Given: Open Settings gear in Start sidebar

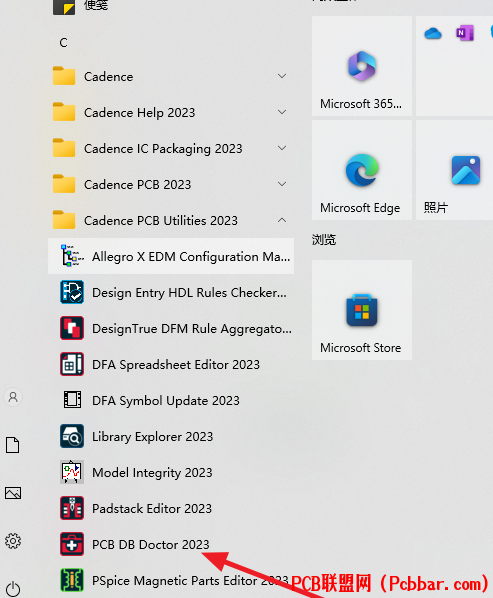Looking at the screenshot, I should (13, 541).
